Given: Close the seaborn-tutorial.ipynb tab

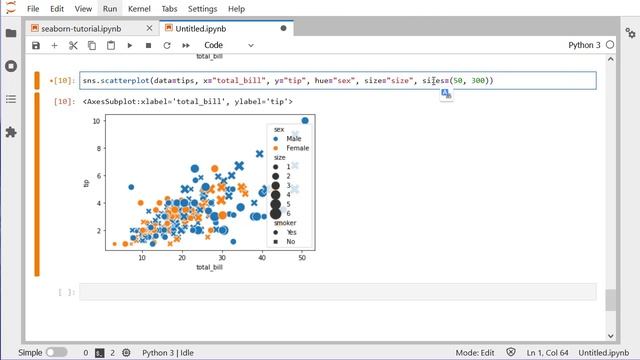Looking at the screenshot, I should (149, 28).
